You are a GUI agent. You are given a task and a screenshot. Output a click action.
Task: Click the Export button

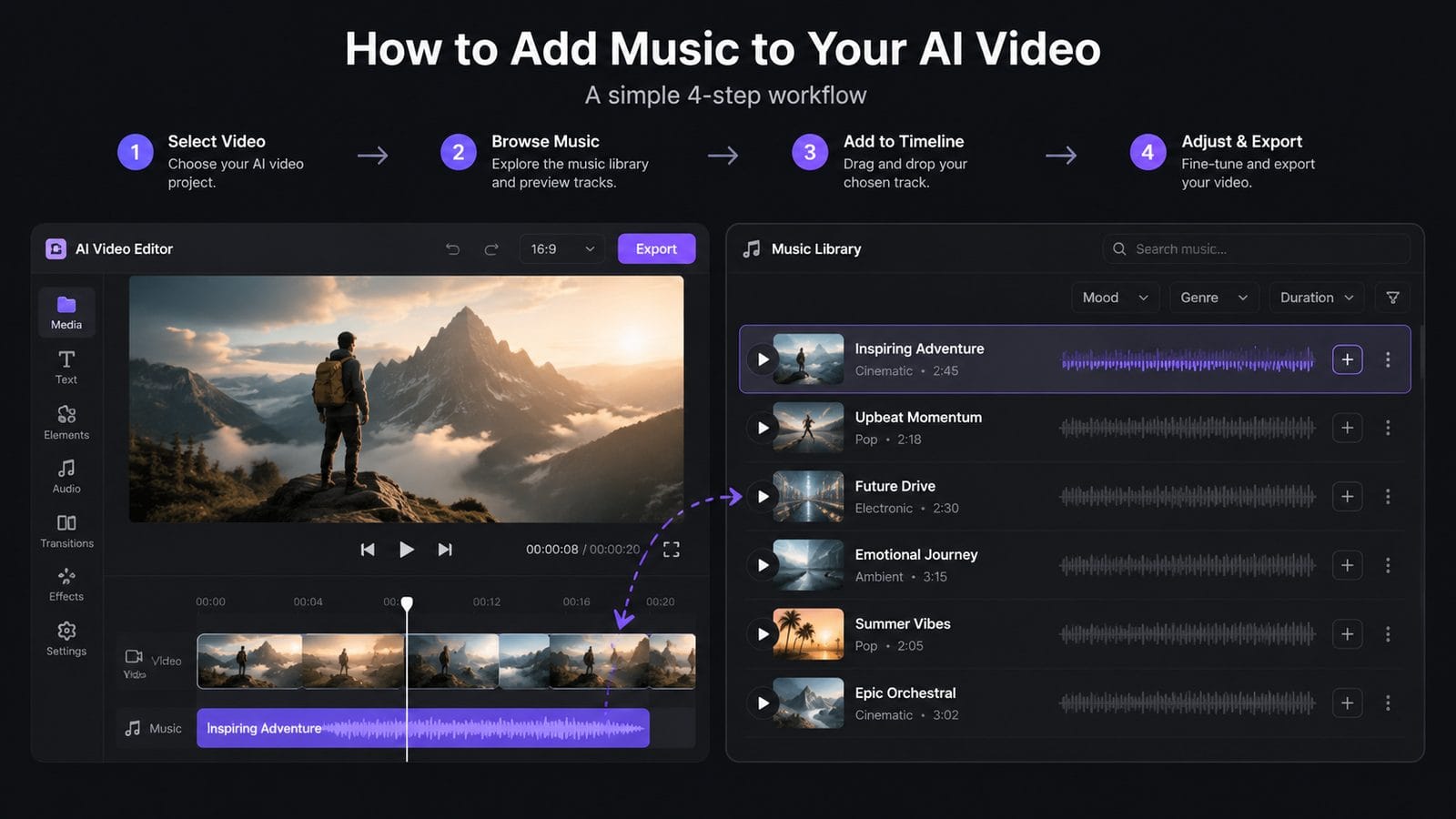(x=656, y=248)
